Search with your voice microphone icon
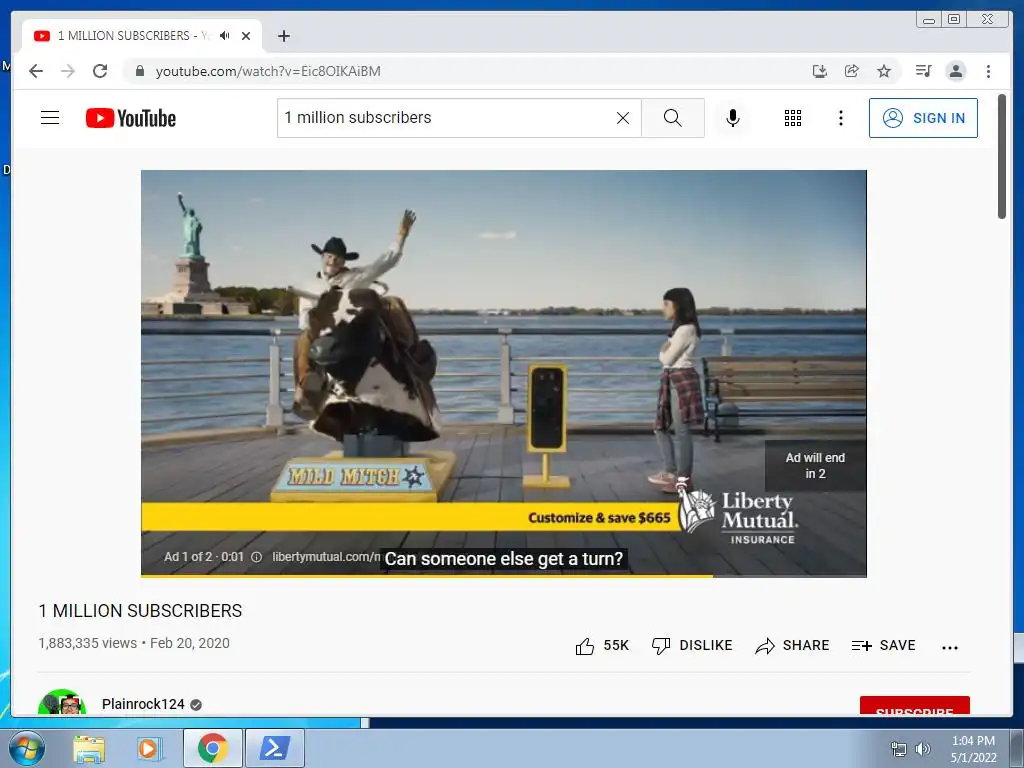Image resolution: width=1024 pixels, height=768 pixels. [733, 118]
